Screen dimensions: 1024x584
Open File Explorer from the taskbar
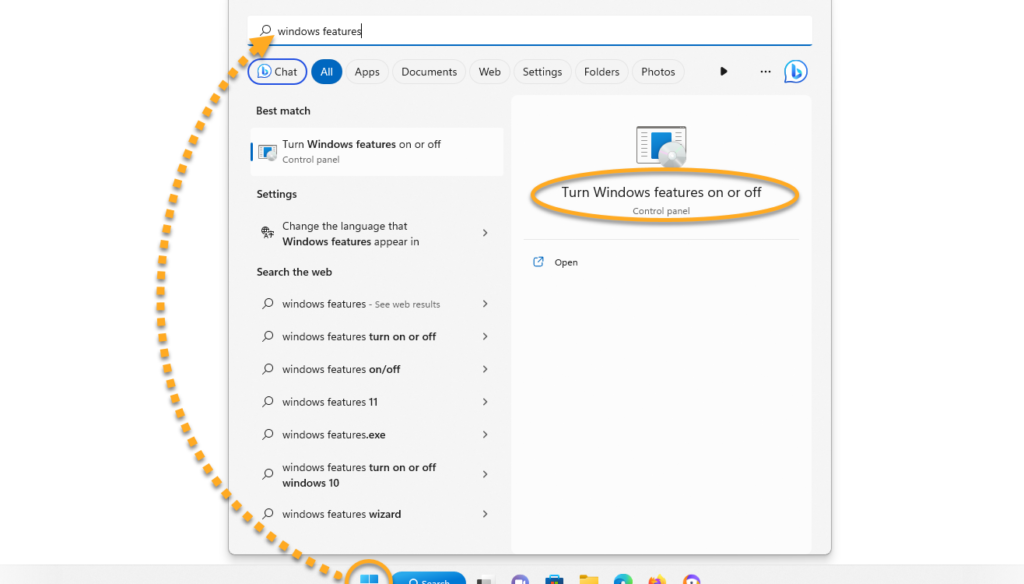point(589,579)
